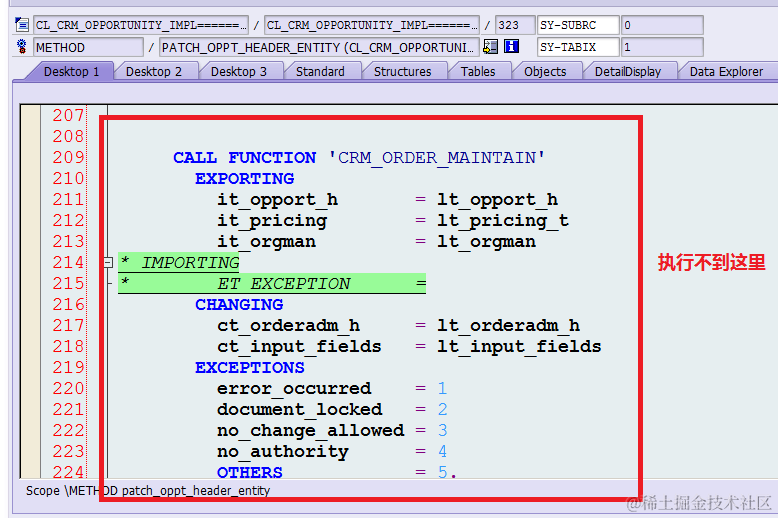Click the CHANGING keyword

tap(239, 305)
